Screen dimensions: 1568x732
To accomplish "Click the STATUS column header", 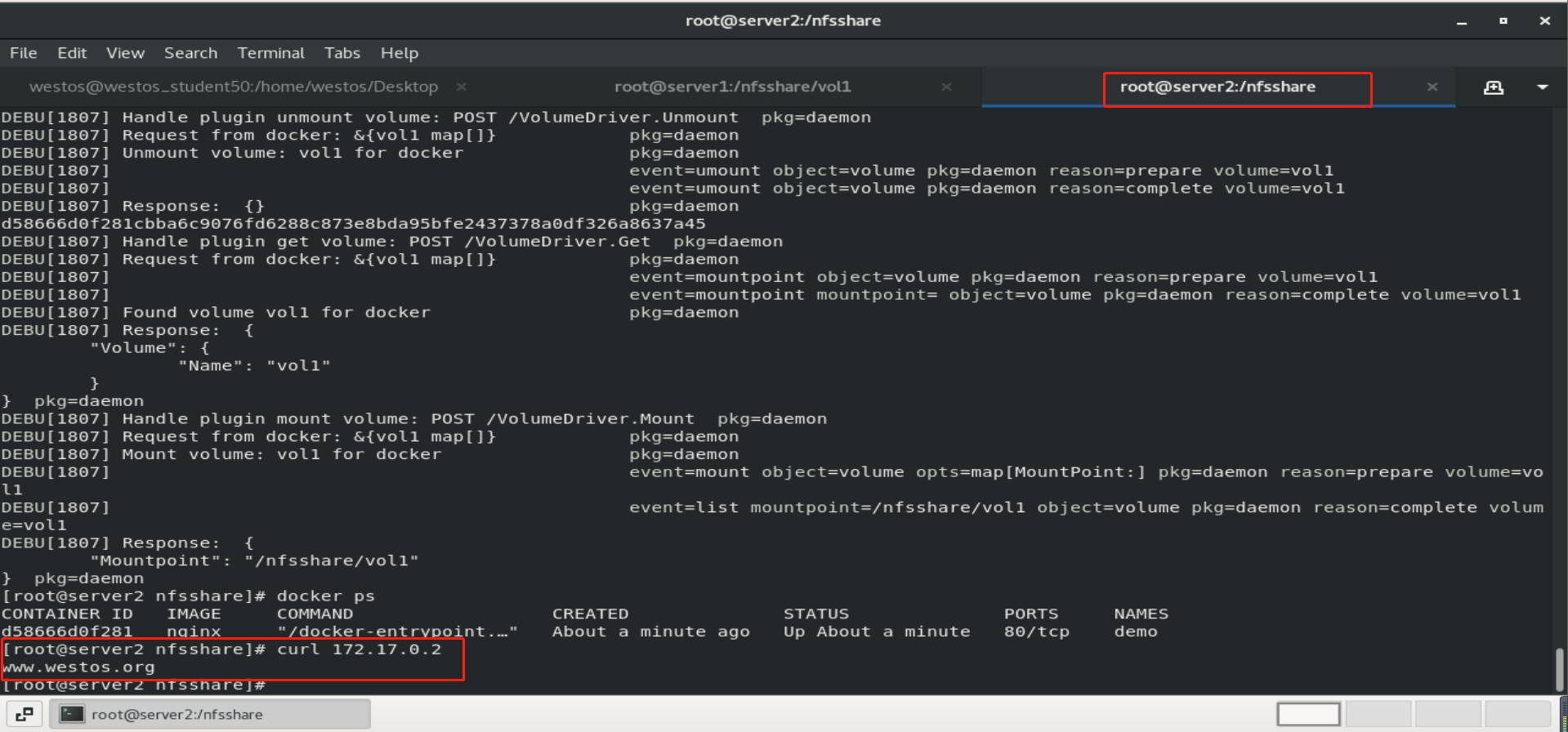I will click(x=816, y=614).
